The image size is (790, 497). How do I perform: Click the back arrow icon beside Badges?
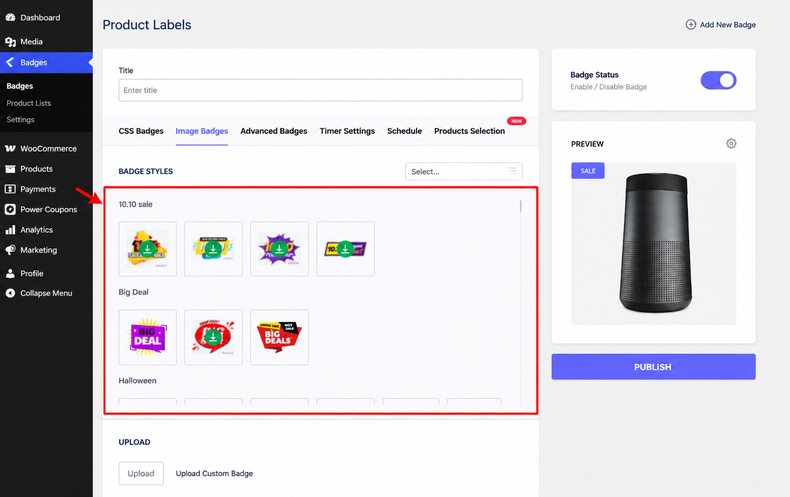pyautogui.click(x=10, y=62)
